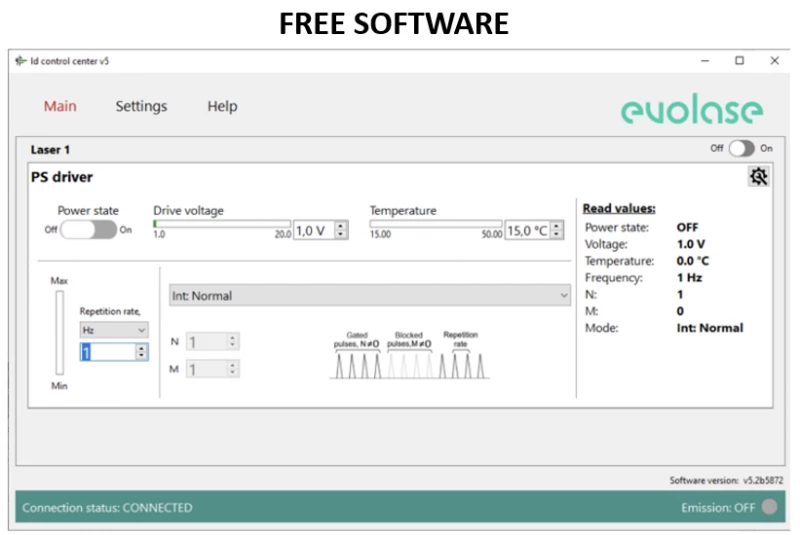Click the Repetition rate value field
The height and width of the screenshot is (535, 800).
106,352
